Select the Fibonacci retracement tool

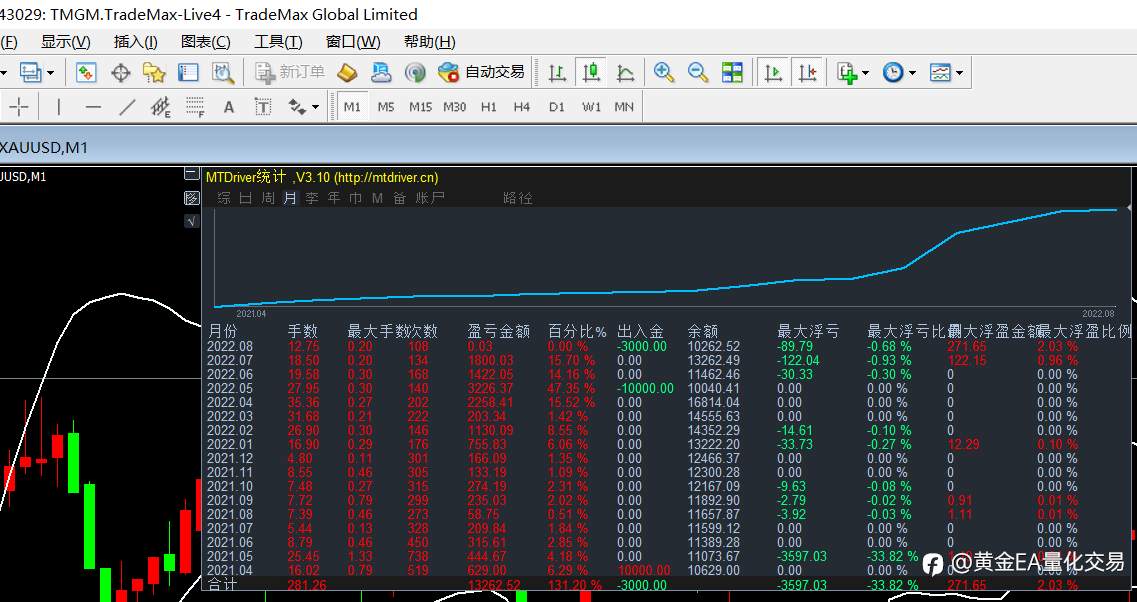[x=194, y=107]
